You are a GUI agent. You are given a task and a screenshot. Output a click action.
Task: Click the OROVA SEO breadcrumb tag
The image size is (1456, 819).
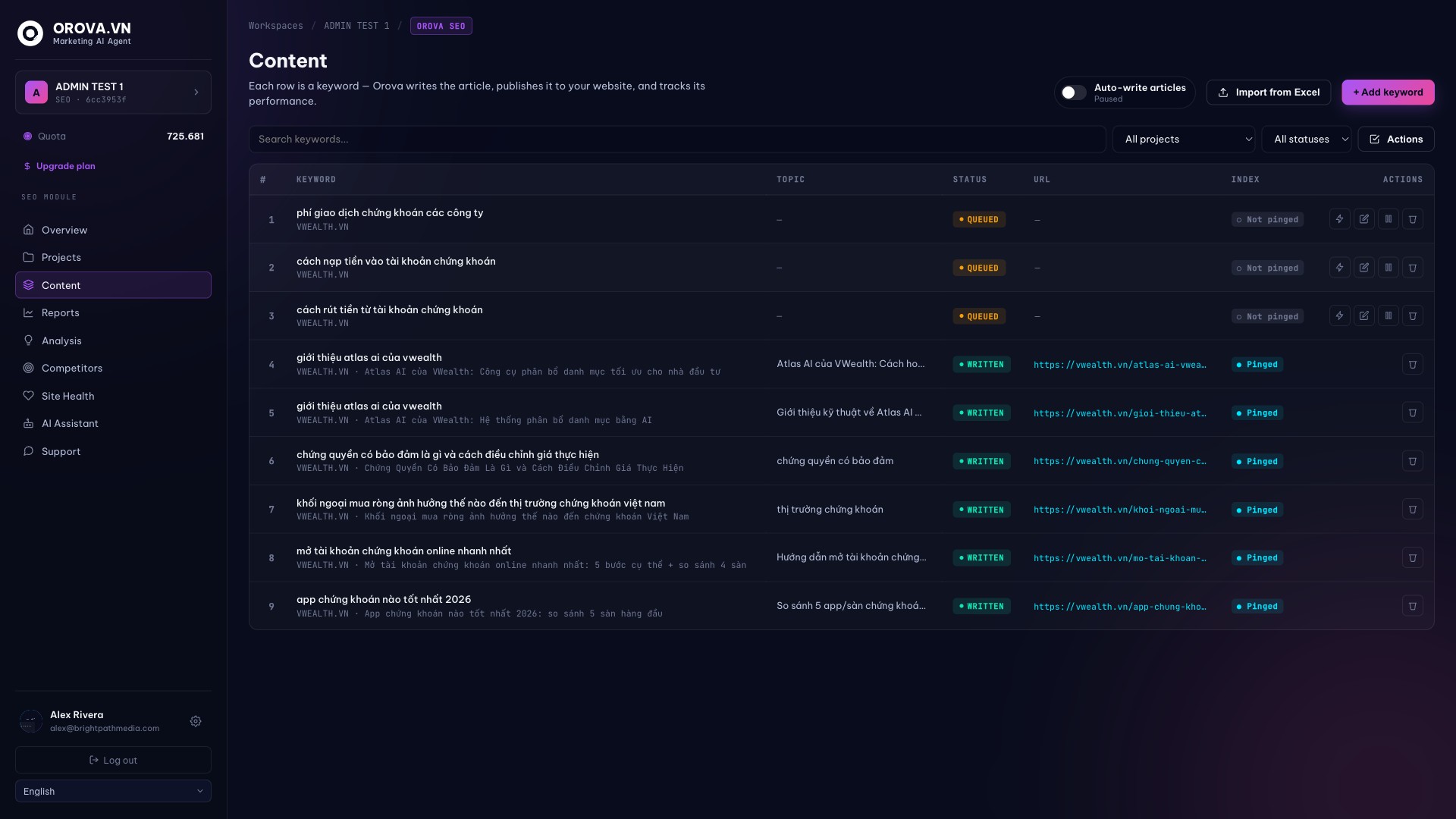coord(441,26)
